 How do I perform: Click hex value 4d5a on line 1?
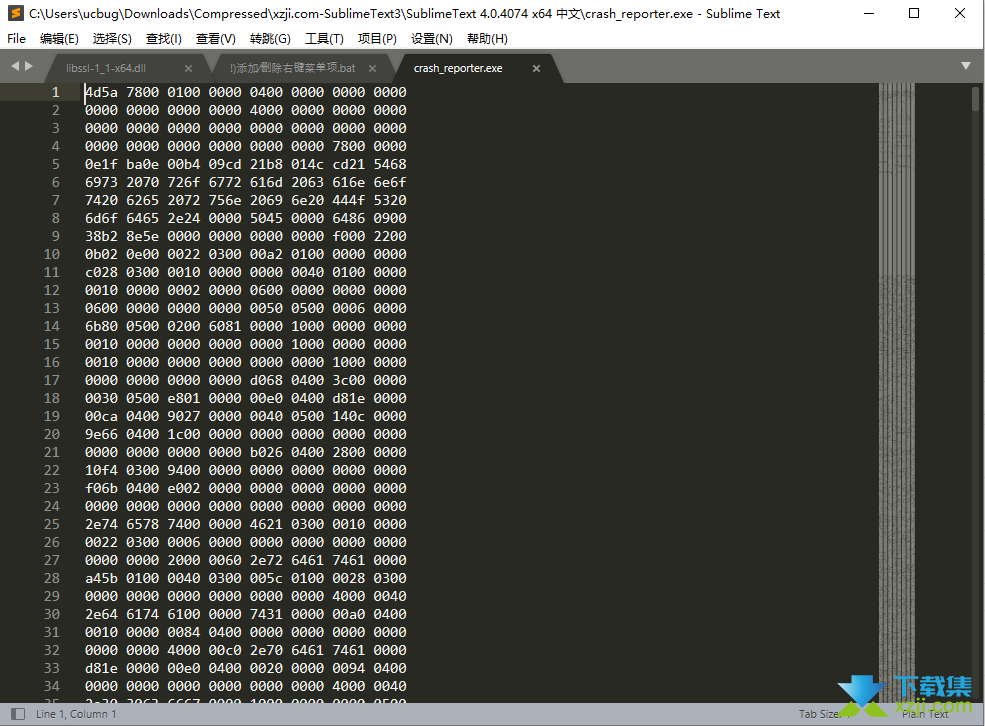click(101, 92)
